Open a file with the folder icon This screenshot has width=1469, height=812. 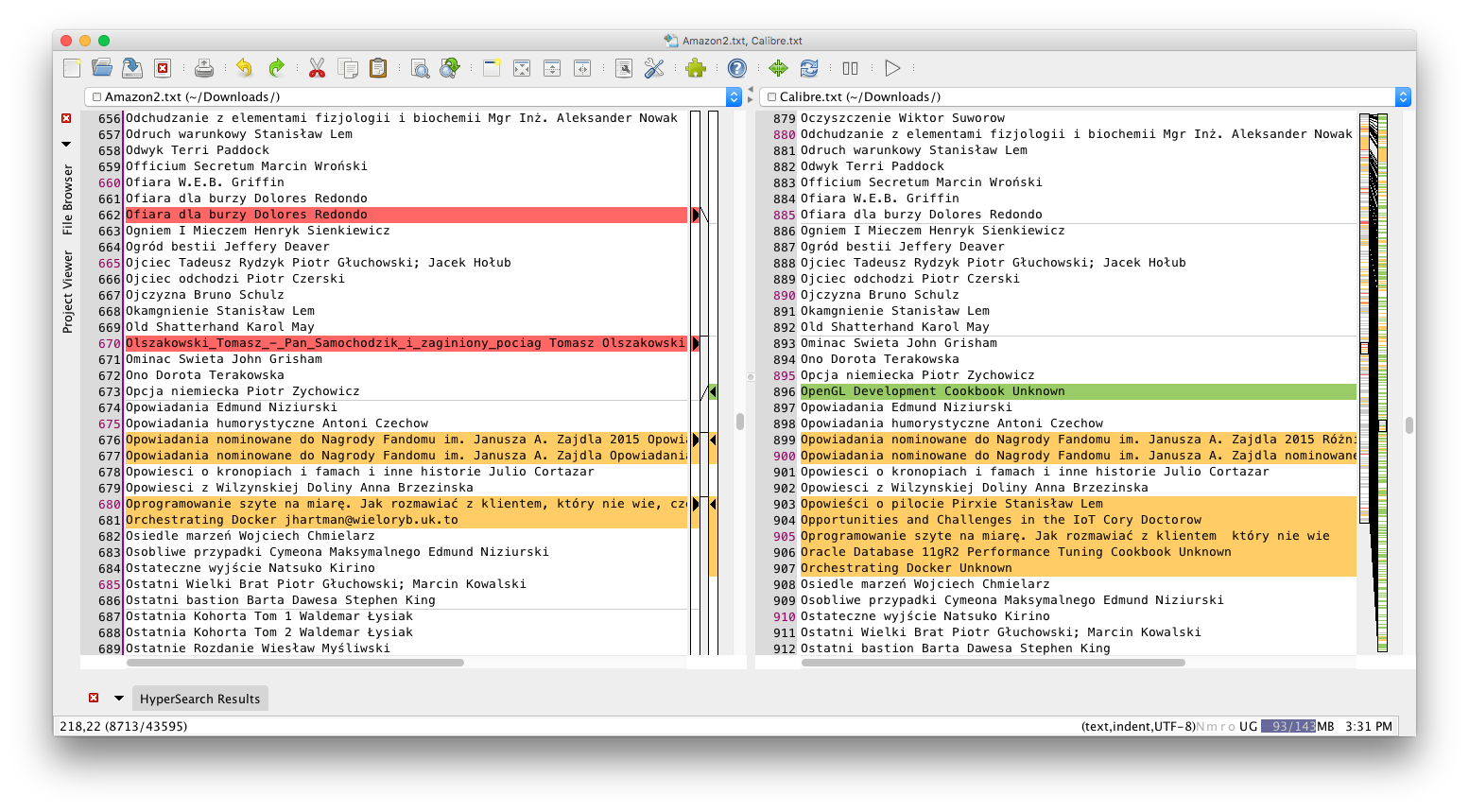coord(102,68)
